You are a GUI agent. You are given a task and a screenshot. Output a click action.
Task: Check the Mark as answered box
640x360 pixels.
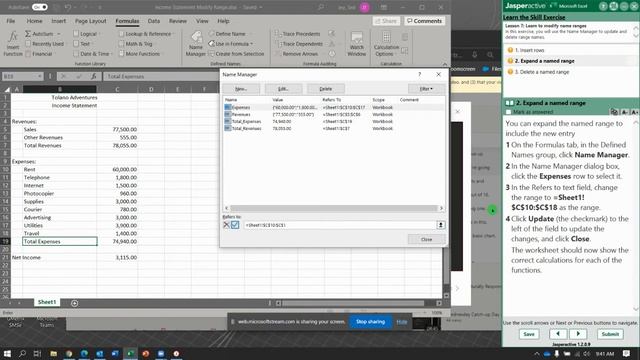(x=508, y=112)
